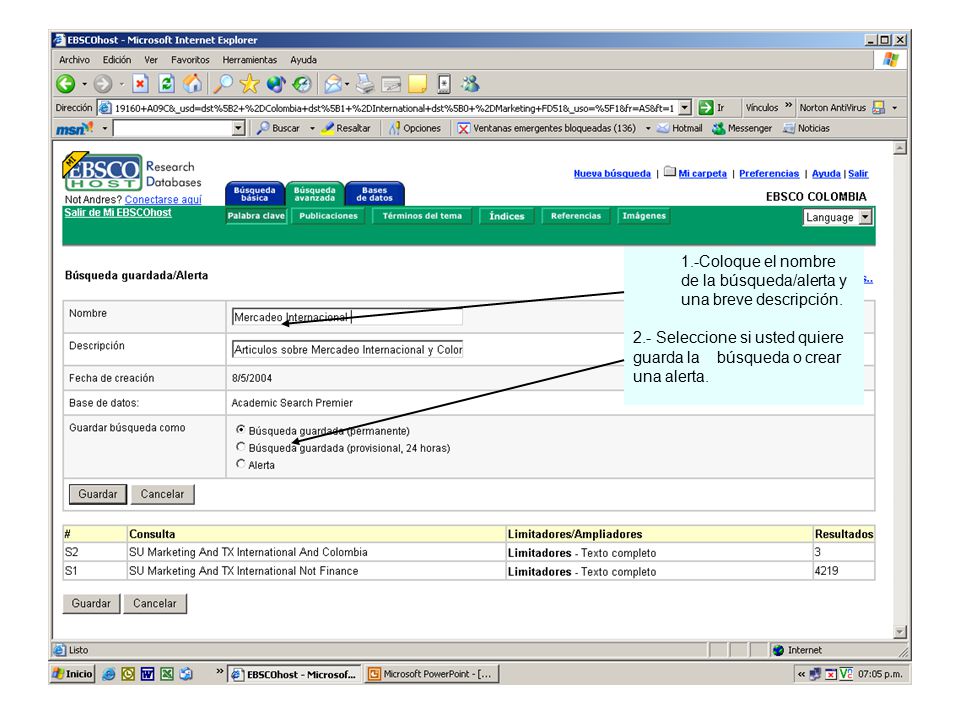Click the Messenger buddy toolbar icon
The height and width of the screenshot is (720, 960).
(470, 84)
